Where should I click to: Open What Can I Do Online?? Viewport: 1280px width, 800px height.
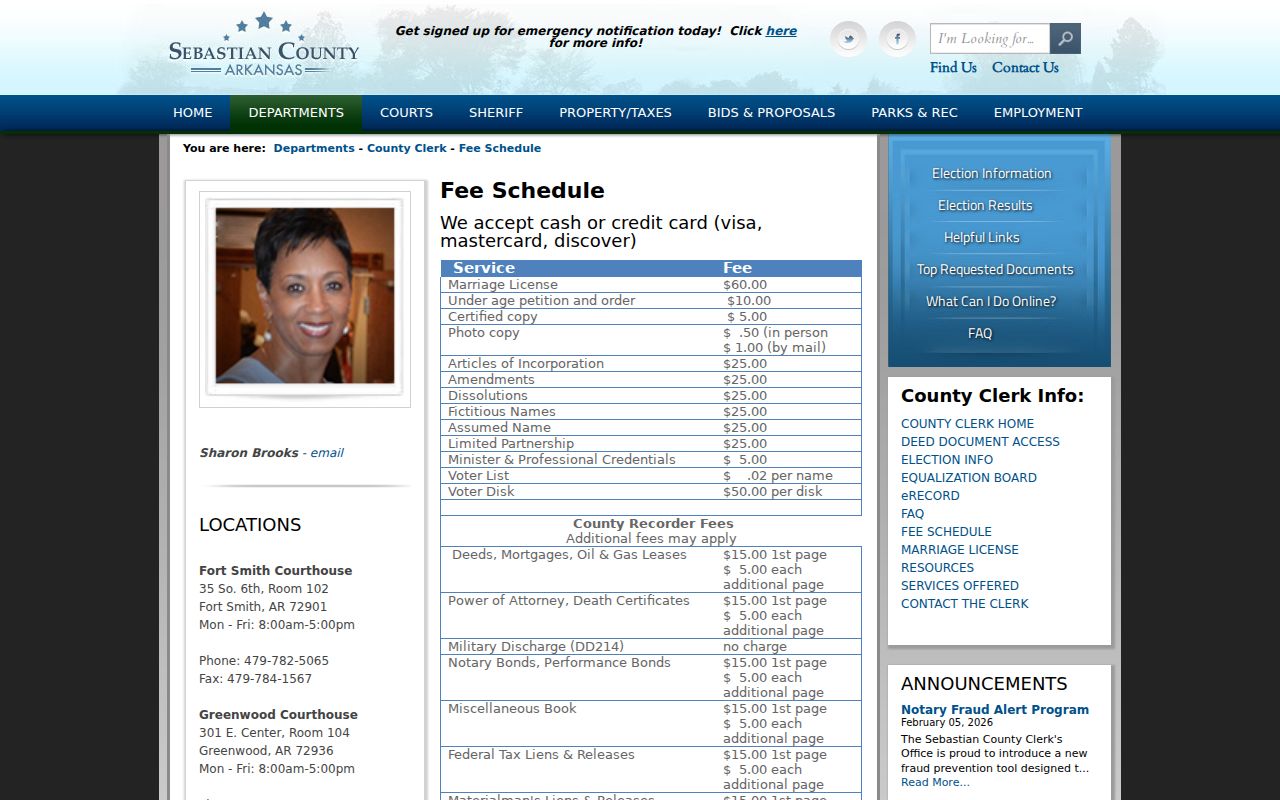[x=991, y=302]
